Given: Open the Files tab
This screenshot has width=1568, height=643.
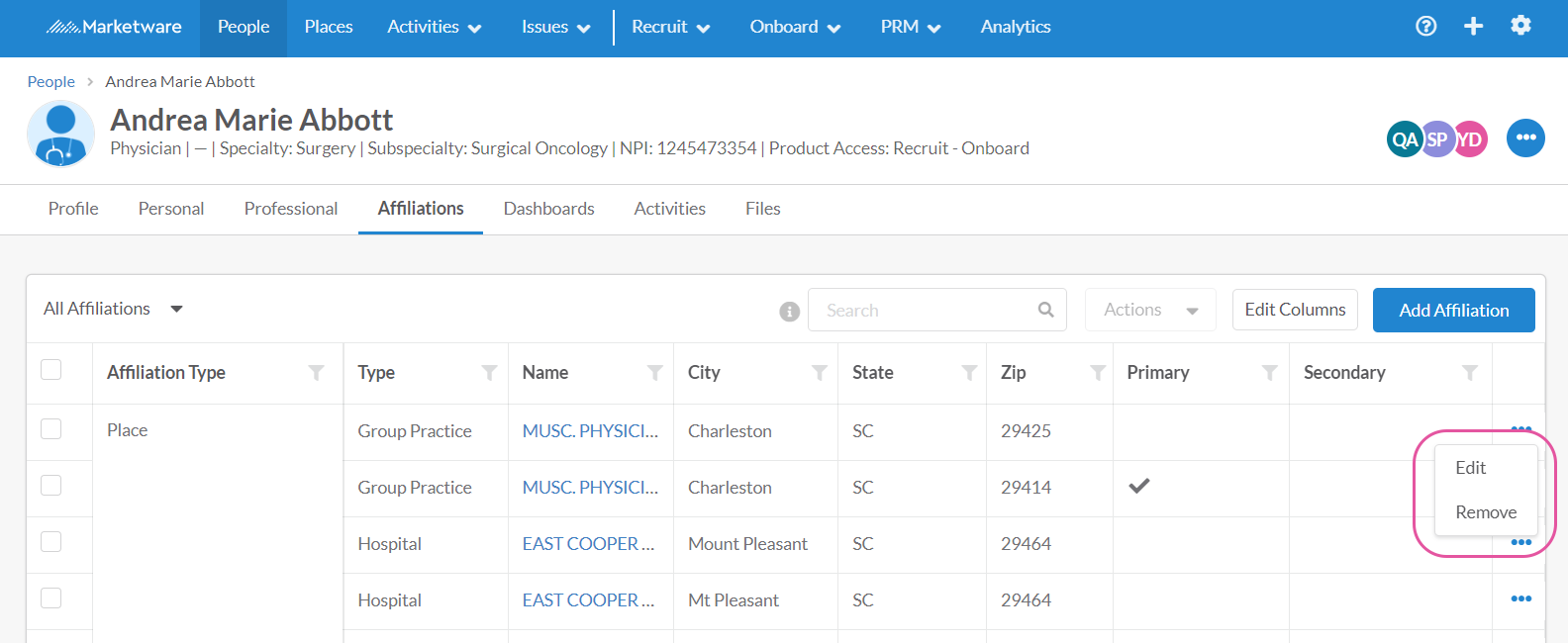Looking at the screenshot, I should click(763, 209).
